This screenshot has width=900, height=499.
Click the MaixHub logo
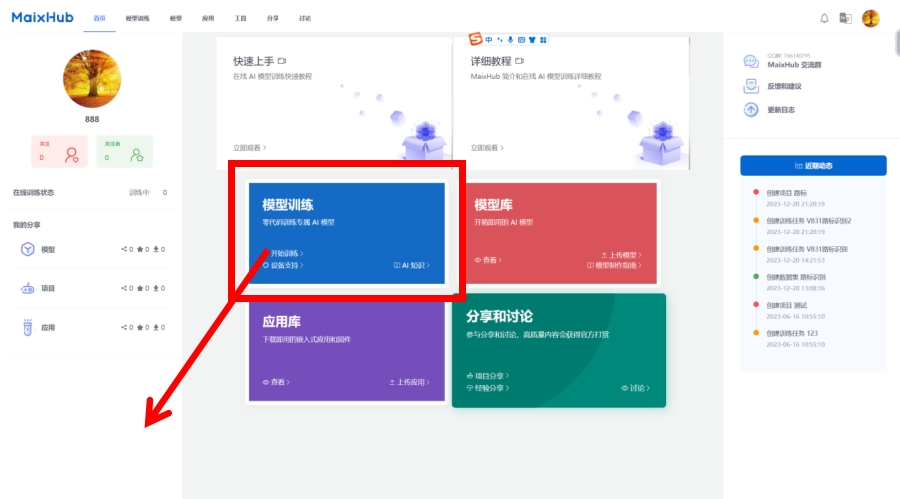point(42,17)
